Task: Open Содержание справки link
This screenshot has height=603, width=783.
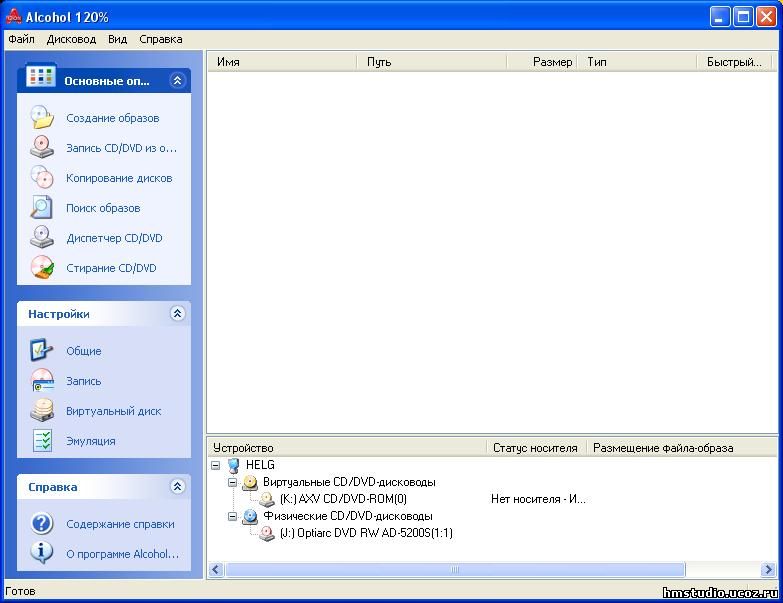Action: coord(120,524)
